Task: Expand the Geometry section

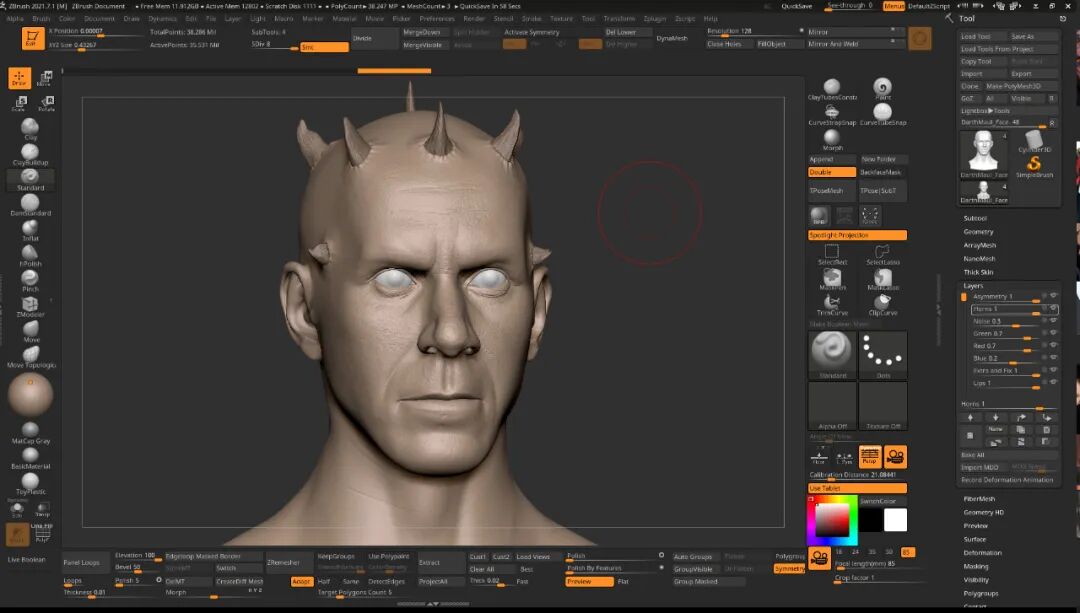Action: [x=978, y=232]
